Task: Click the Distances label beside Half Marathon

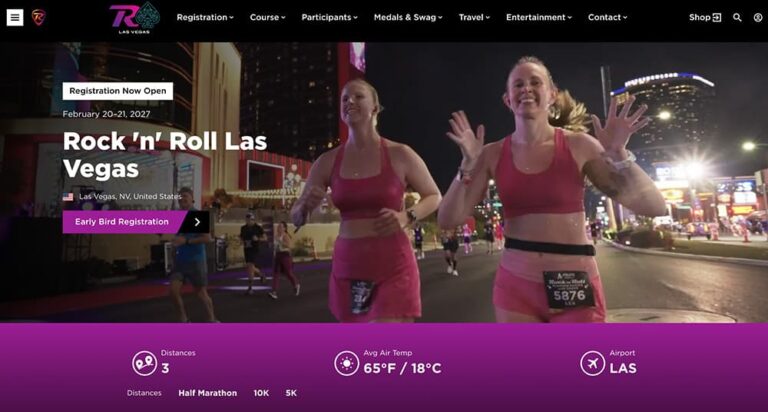Action: click(x=144, y=393)
